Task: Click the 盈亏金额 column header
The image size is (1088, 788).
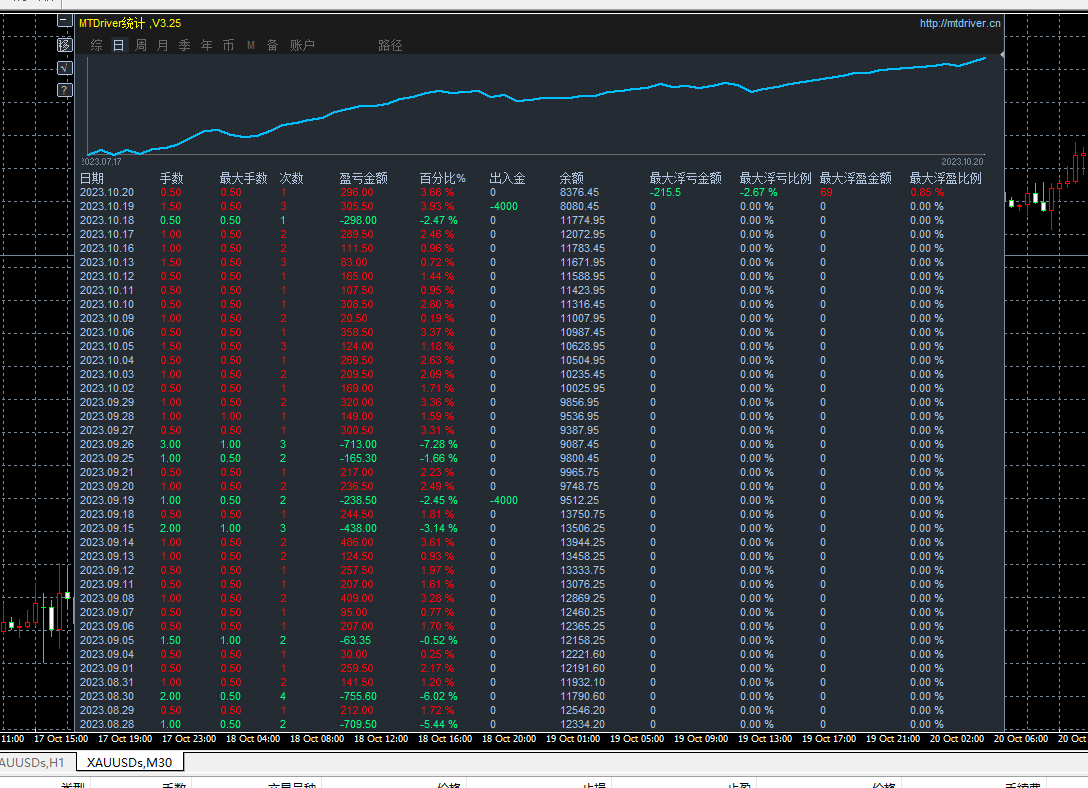Action: (x=363, y=178)
